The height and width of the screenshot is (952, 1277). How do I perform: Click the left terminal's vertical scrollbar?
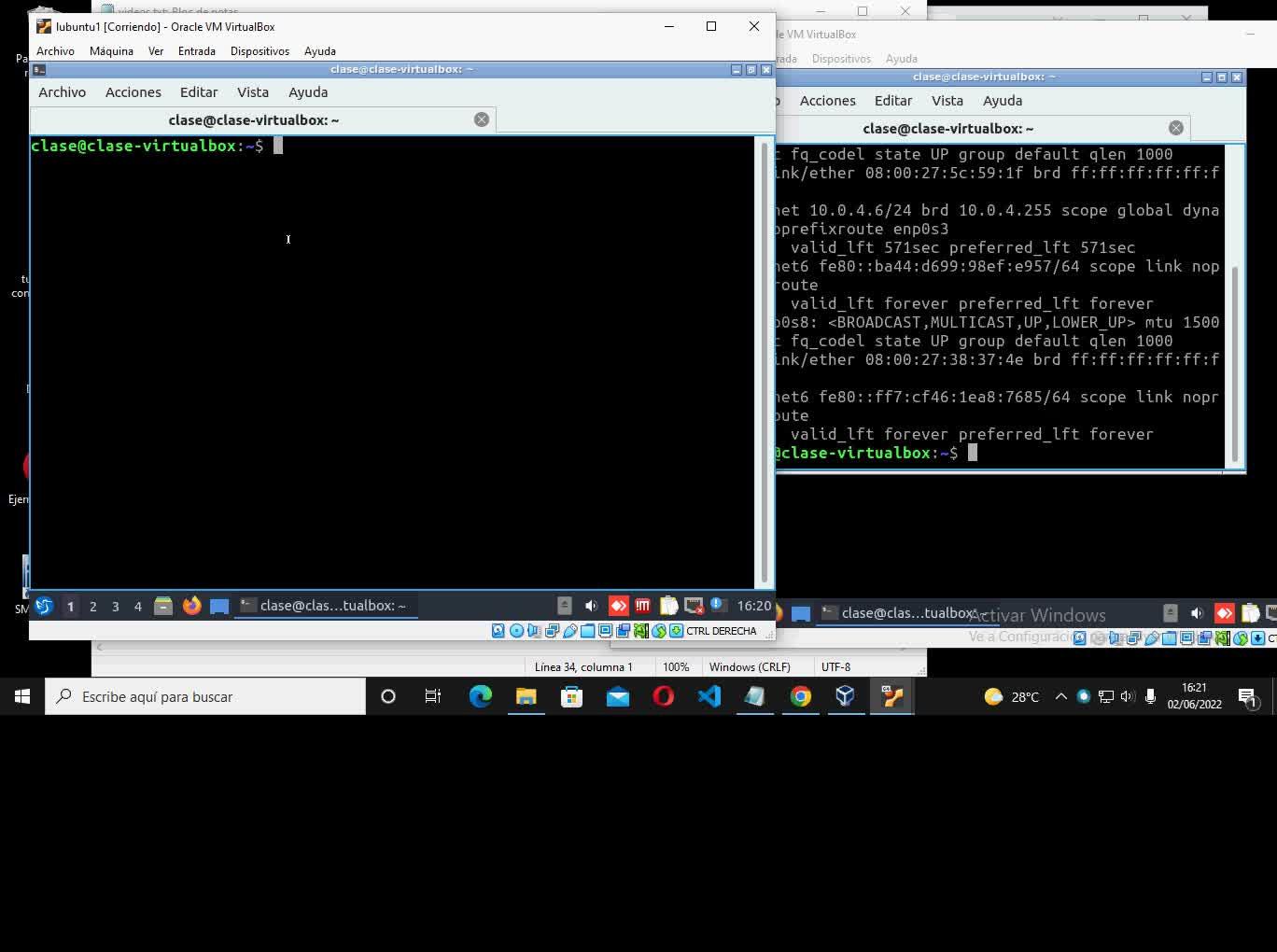click(765, 362)
